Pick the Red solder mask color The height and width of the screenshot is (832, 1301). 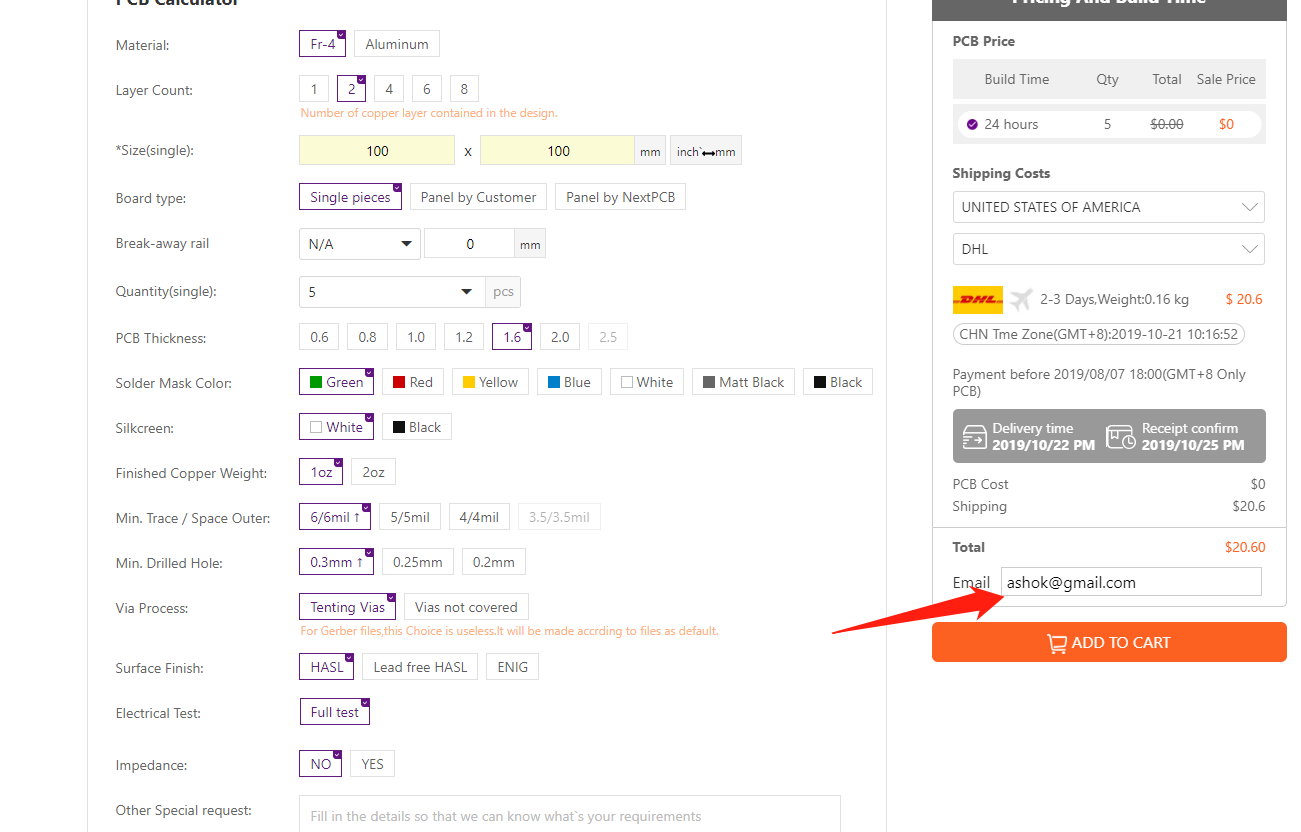pyautogui.click(x=412, y=382)
